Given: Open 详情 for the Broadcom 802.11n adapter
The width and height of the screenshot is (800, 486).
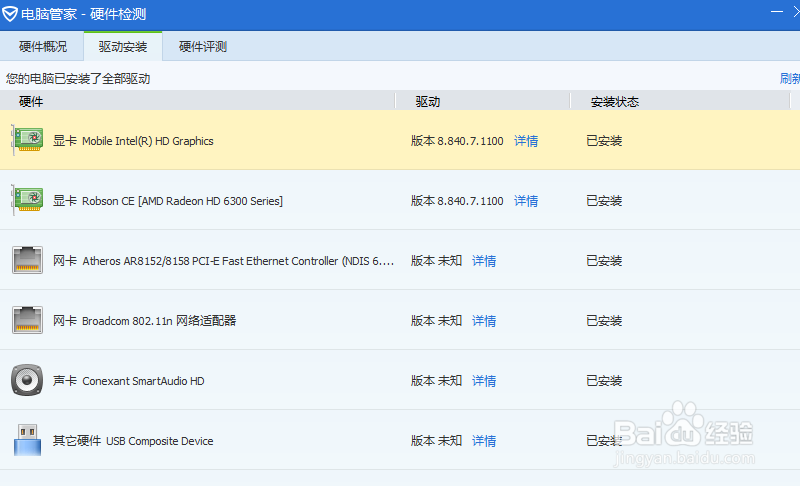Looking at the screenshot, I should click(484, 321).
